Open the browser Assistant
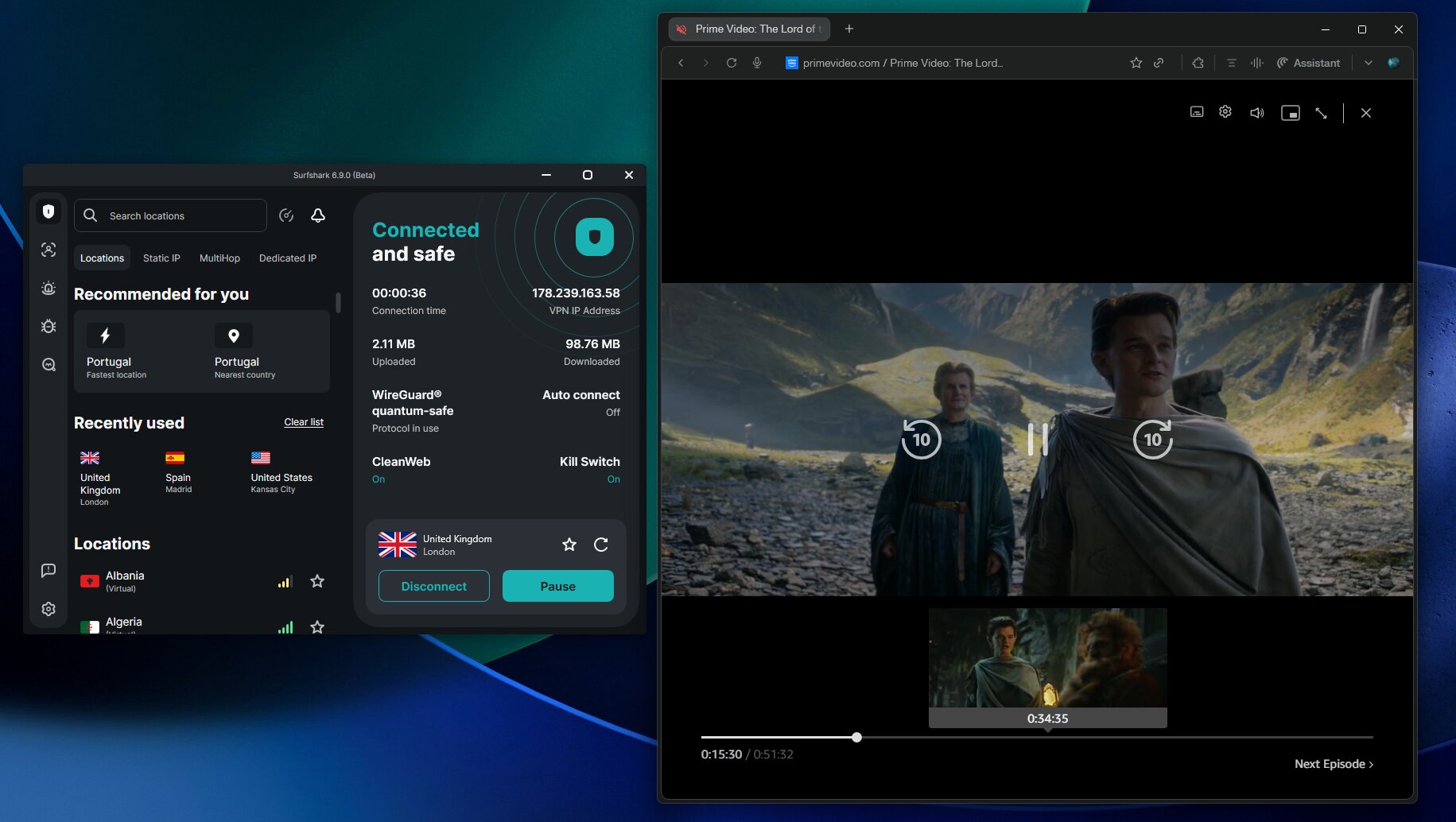The image size is (1456, 822). (1308, 63)
